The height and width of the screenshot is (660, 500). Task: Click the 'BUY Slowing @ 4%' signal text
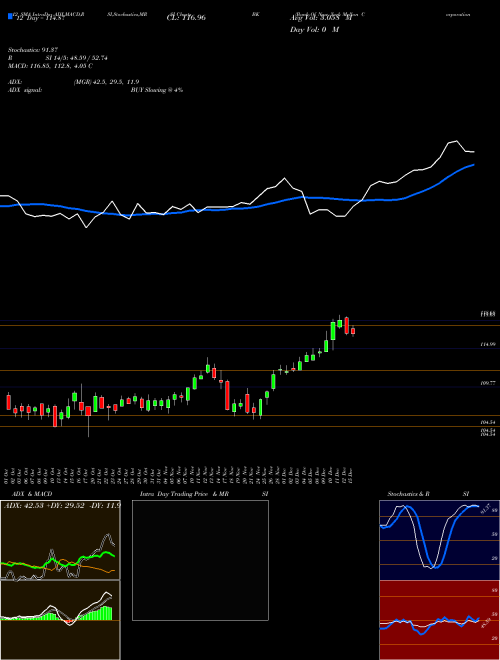(157, 90)
